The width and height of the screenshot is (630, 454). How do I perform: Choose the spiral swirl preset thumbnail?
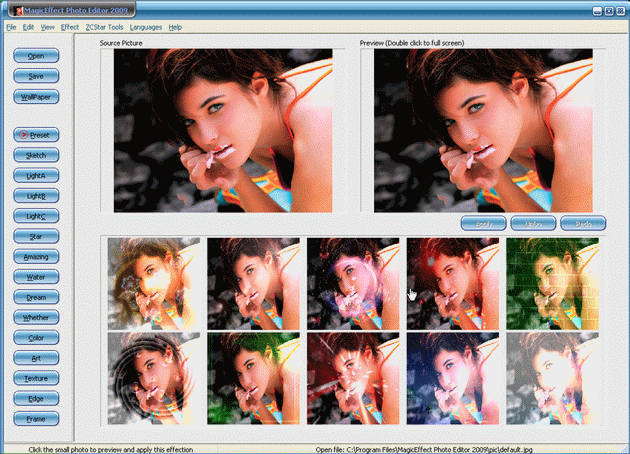(153, 379)
